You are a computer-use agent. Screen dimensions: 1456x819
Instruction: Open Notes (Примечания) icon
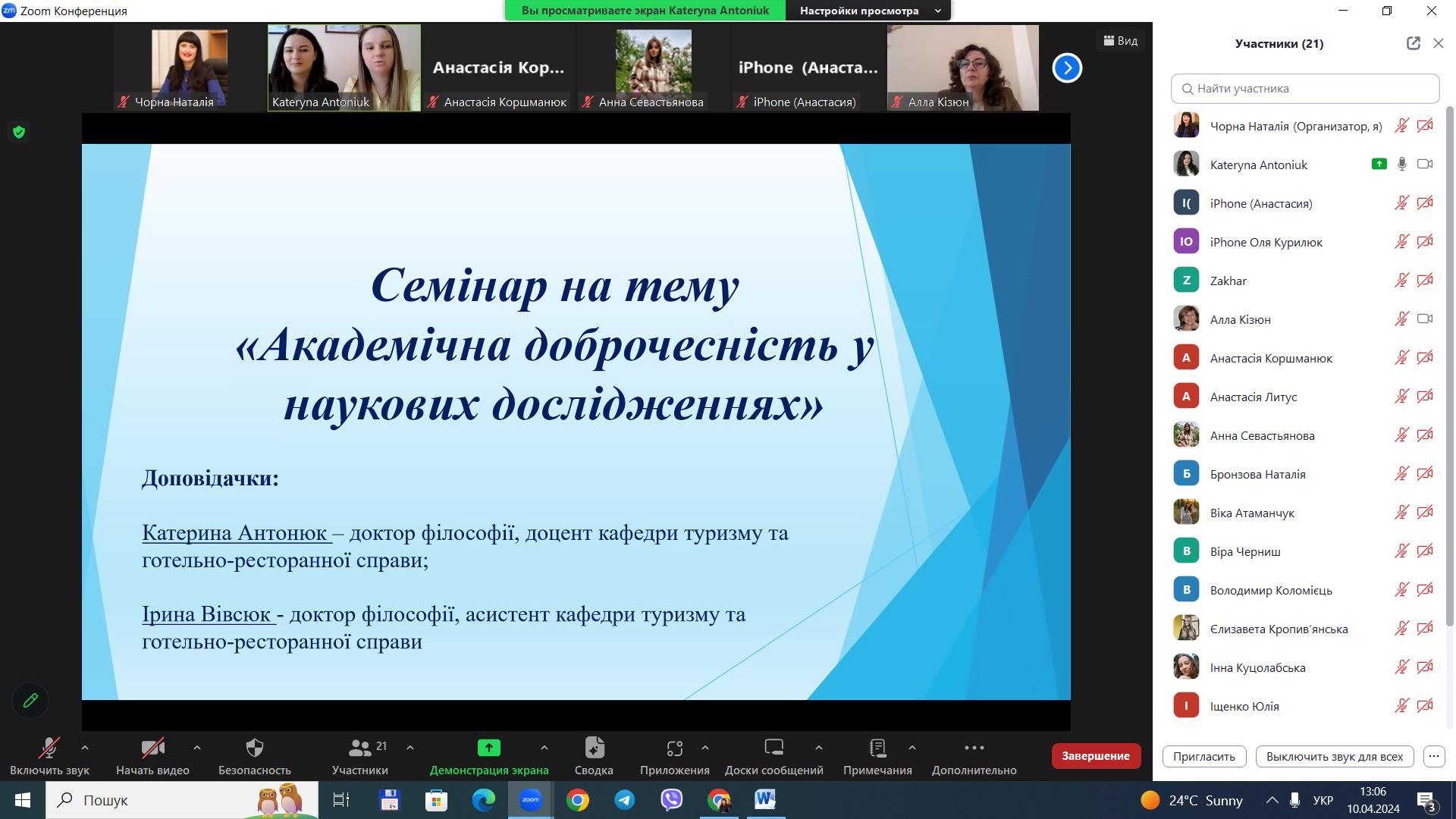877,748
